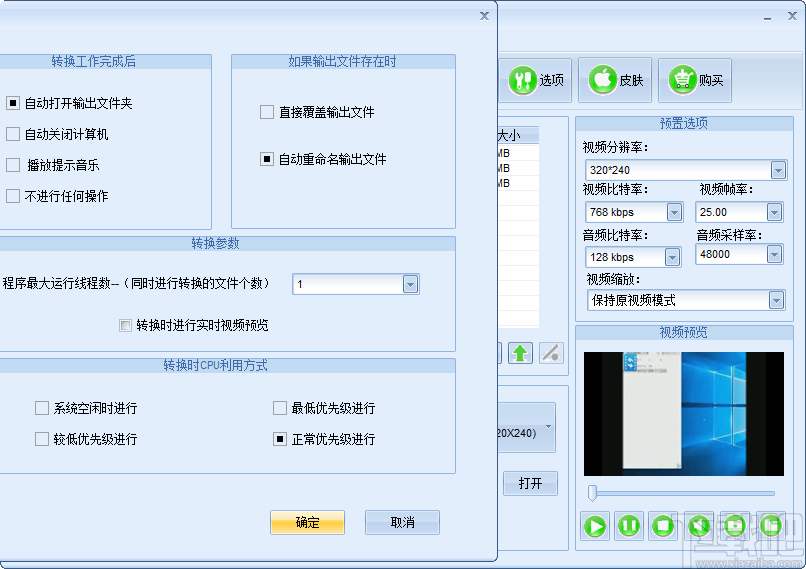Click 取消 to cancel the dialog

tap(402, 523)
